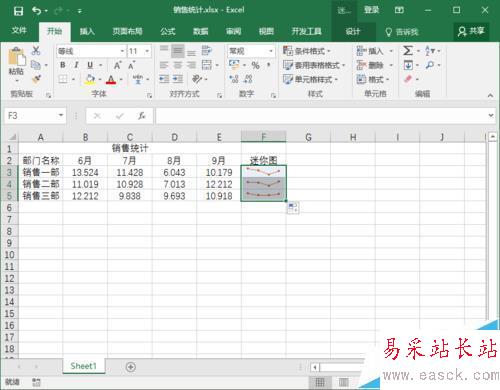This screenshot has width=500, height=390.
Task: Click the AutoSum sigma icon
Action: [408, 51]
